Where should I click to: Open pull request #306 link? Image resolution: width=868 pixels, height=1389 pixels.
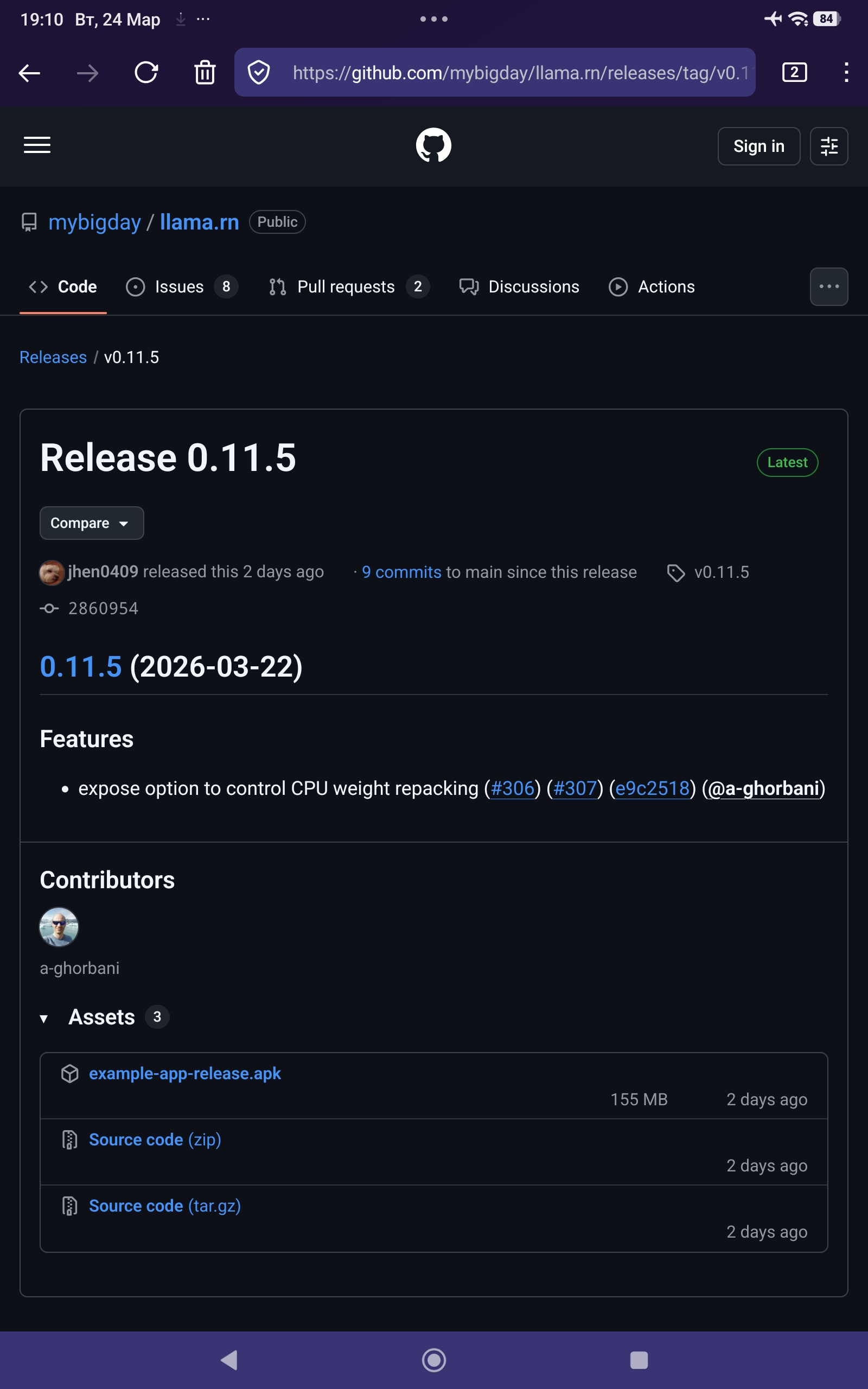point(513,788)
